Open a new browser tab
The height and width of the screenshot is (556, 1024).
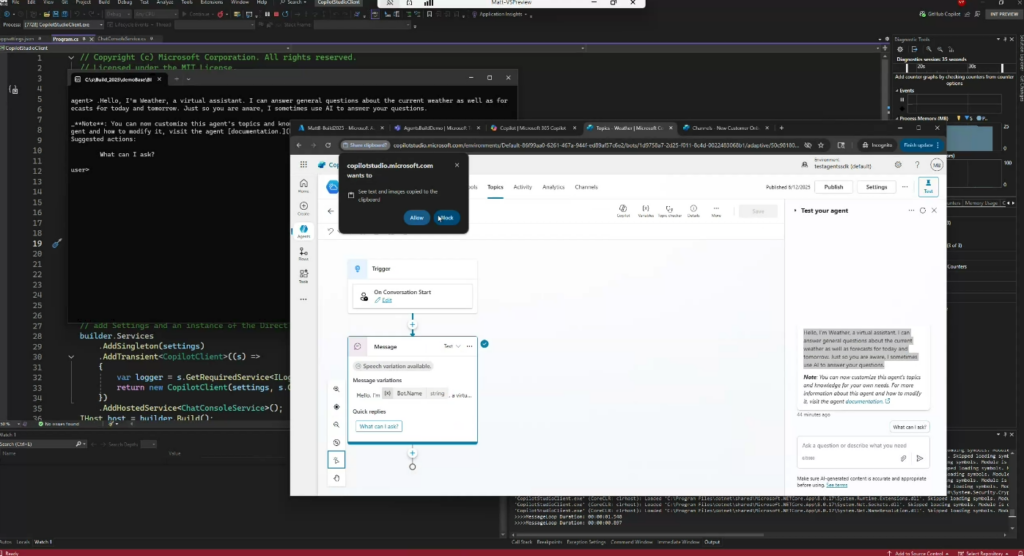[x=781, y=128]
